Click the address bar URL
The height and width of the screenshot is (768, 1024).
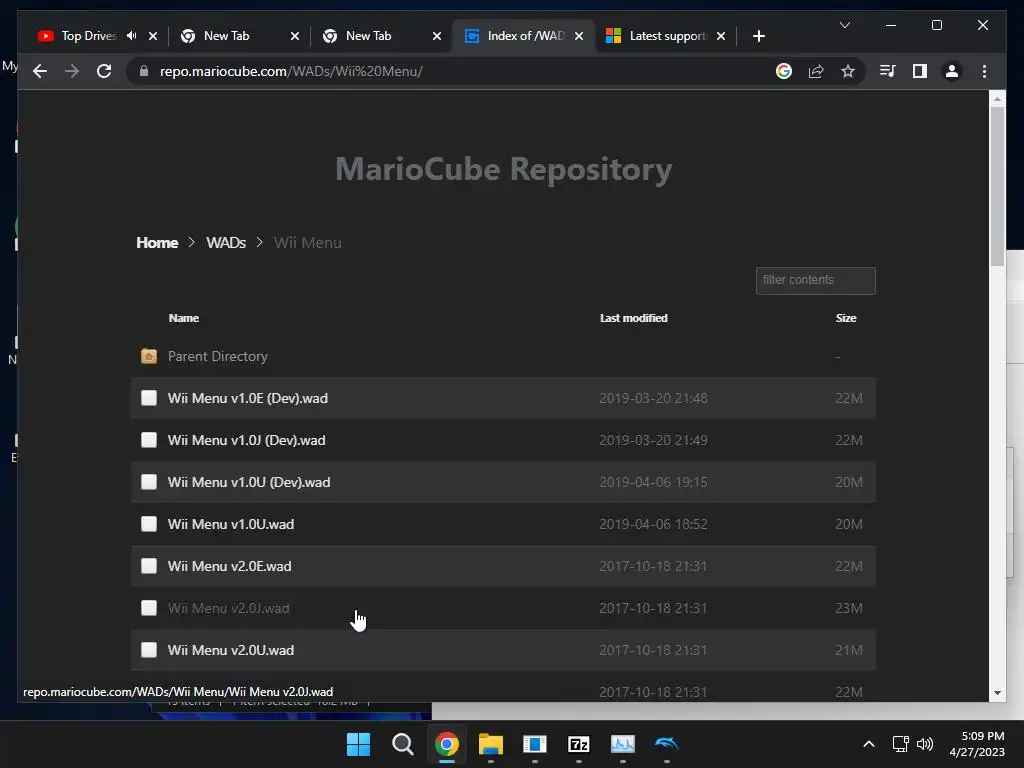tap(291, 71)
